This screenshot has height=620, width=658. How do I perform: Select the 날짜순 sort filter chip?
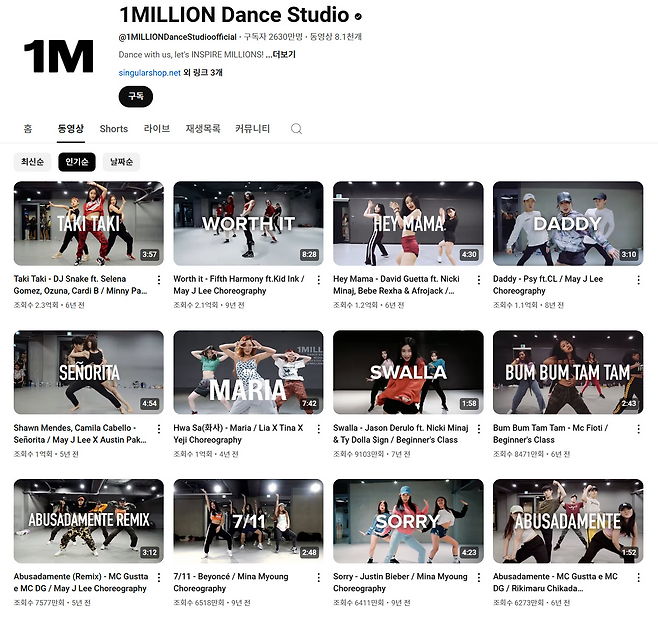(121, 162)
